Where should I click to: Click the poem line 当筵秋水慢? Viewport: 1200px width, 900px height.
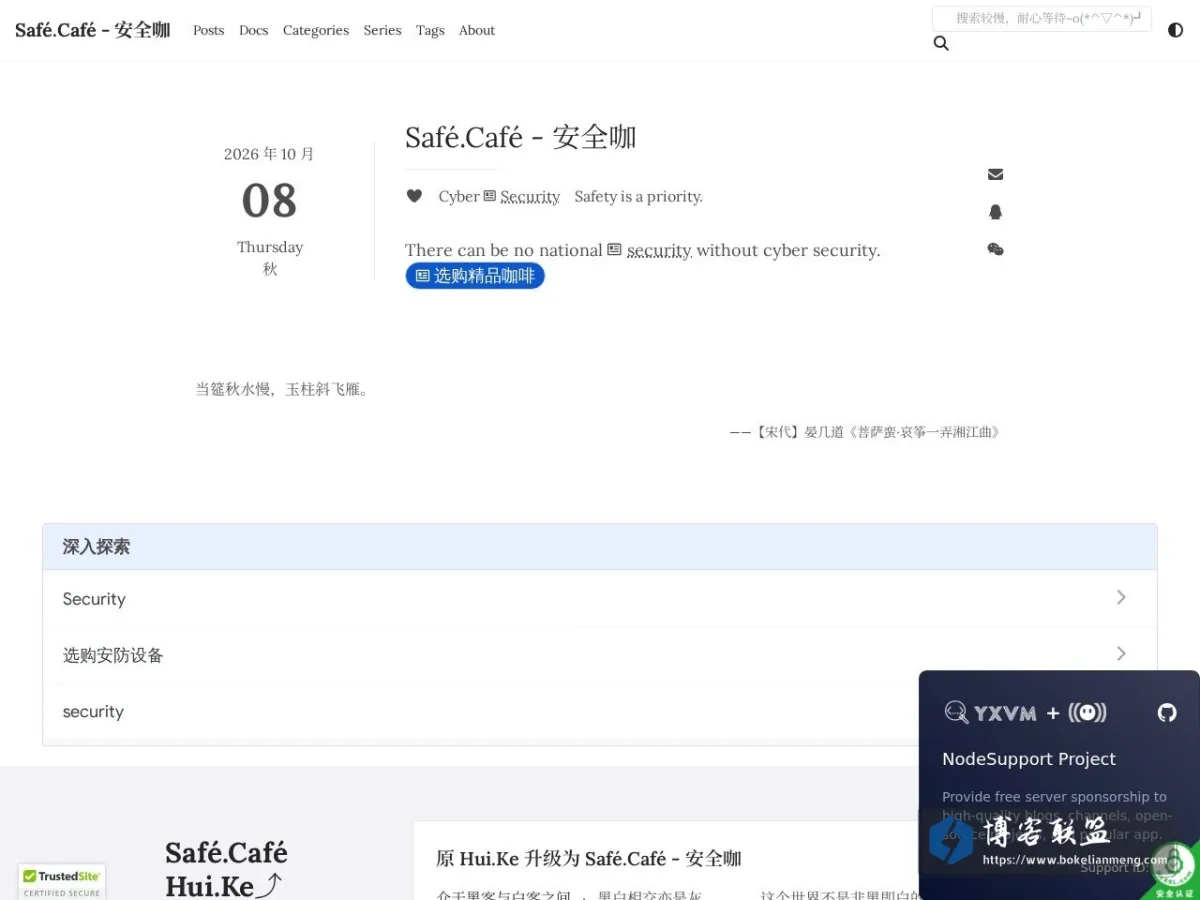click(282, 389)
